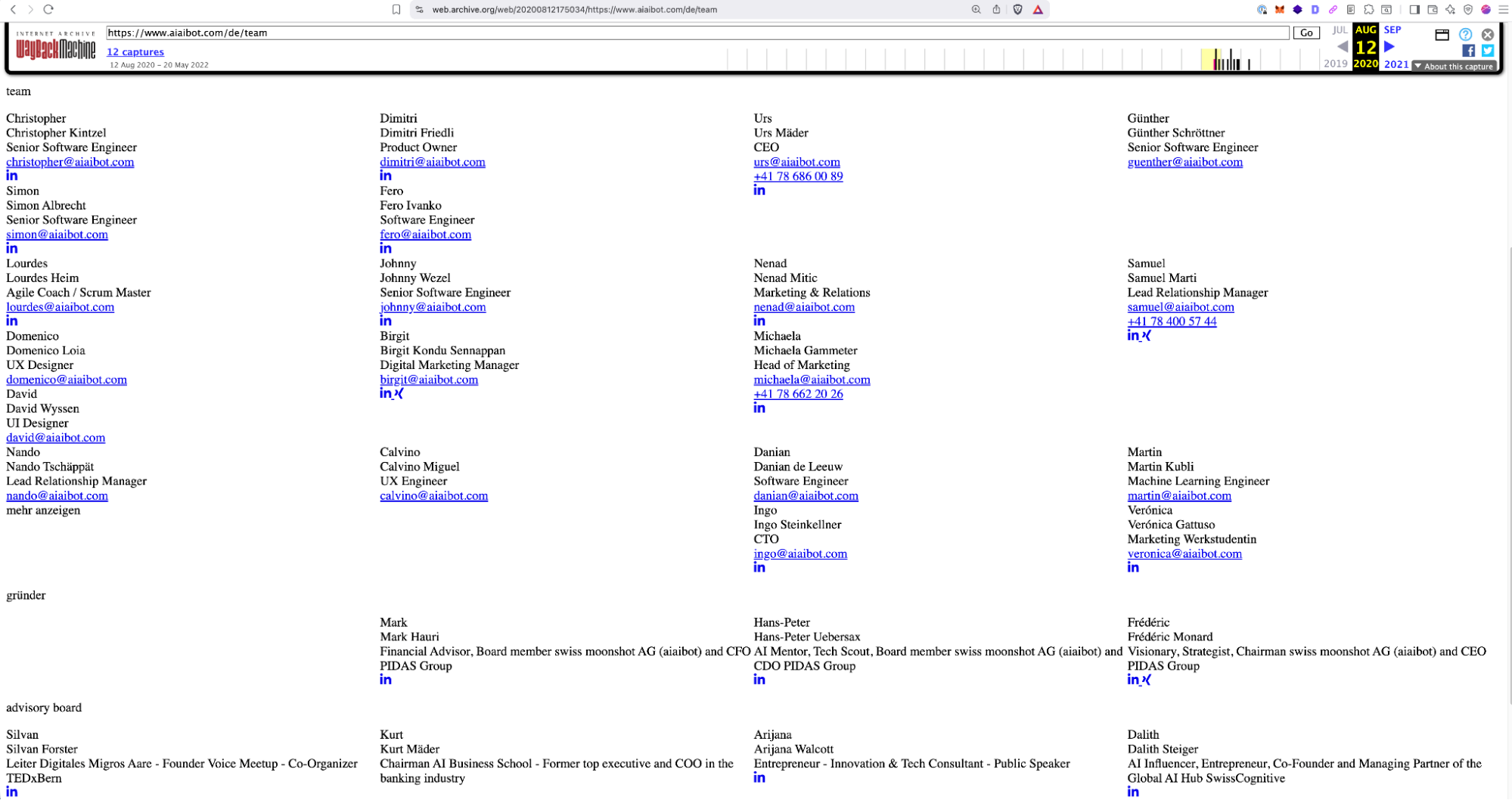Screen dimensions: 1512x800
Task: Open Simon Albrecht's LinkedIn icon
Action: [12, 248]
